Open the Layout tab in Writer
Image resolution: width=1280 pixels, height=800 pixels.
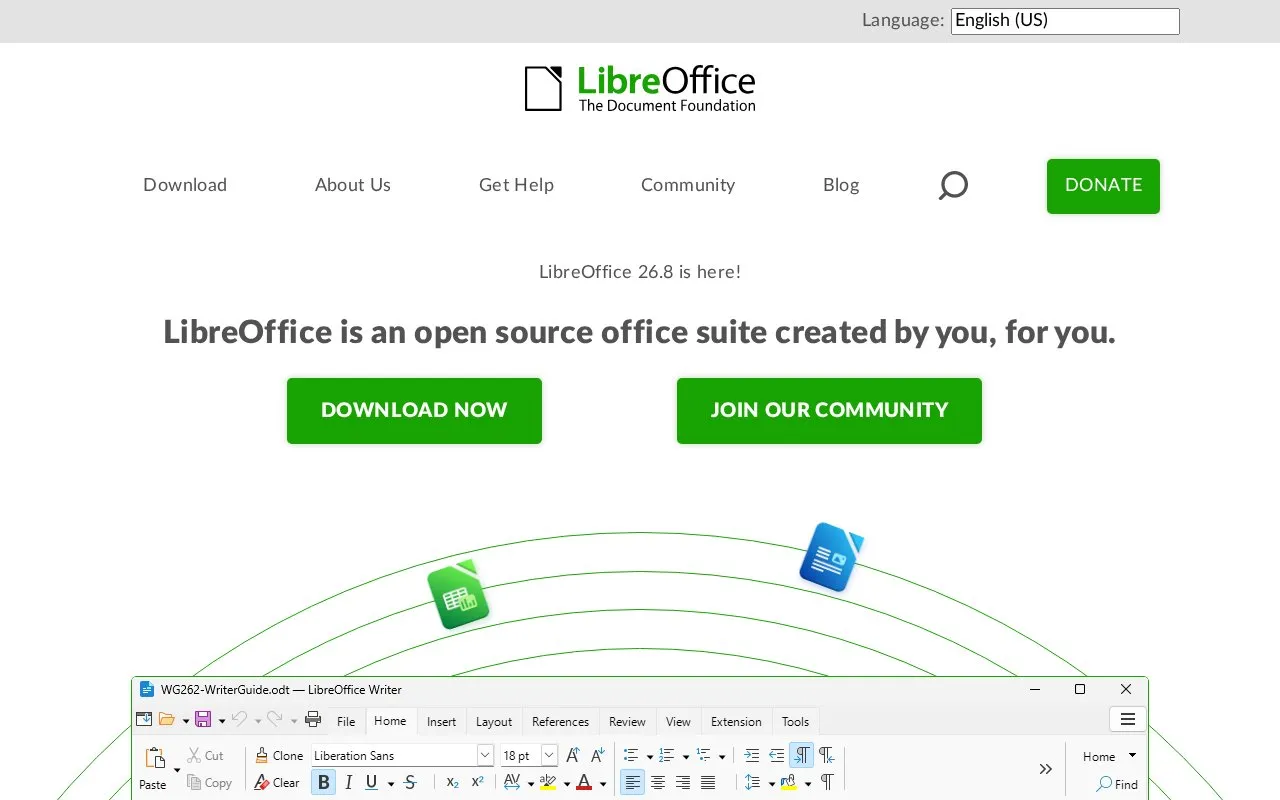pos(494,721)
